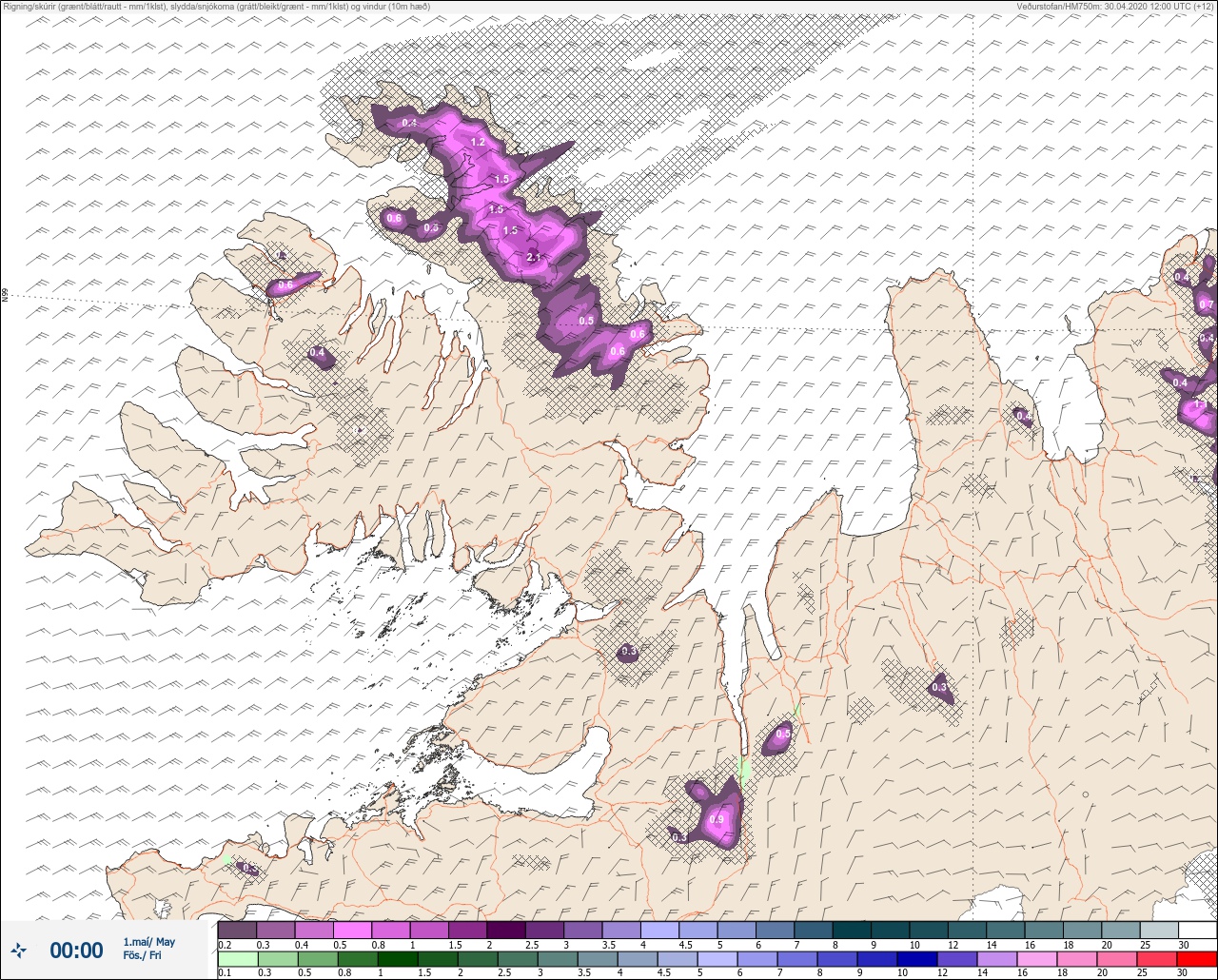Select the lavender 4 swatch in snow scale
This screenshot has width=1218, height=980.
[x=659, y=930]
